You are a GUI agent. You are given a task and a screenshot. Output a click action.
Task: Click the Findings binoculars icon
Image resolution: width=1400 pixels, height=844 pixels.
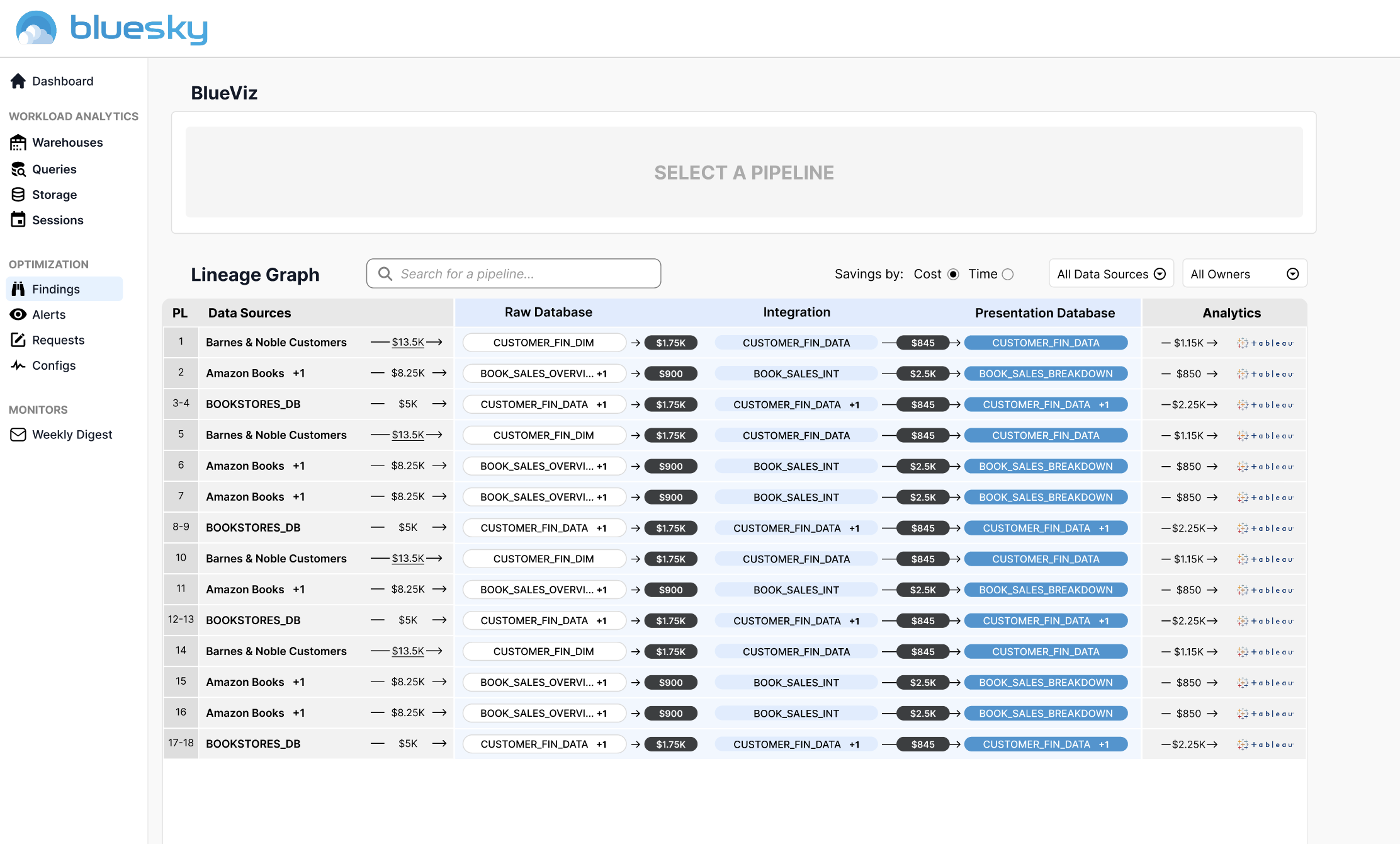[x=18, y=289]
